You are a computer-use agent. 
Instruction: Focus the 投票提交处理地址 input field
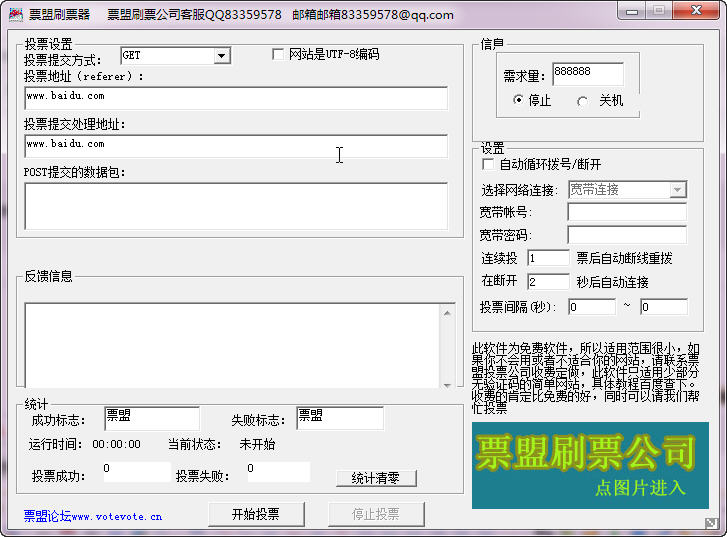[x=236, y=145]
